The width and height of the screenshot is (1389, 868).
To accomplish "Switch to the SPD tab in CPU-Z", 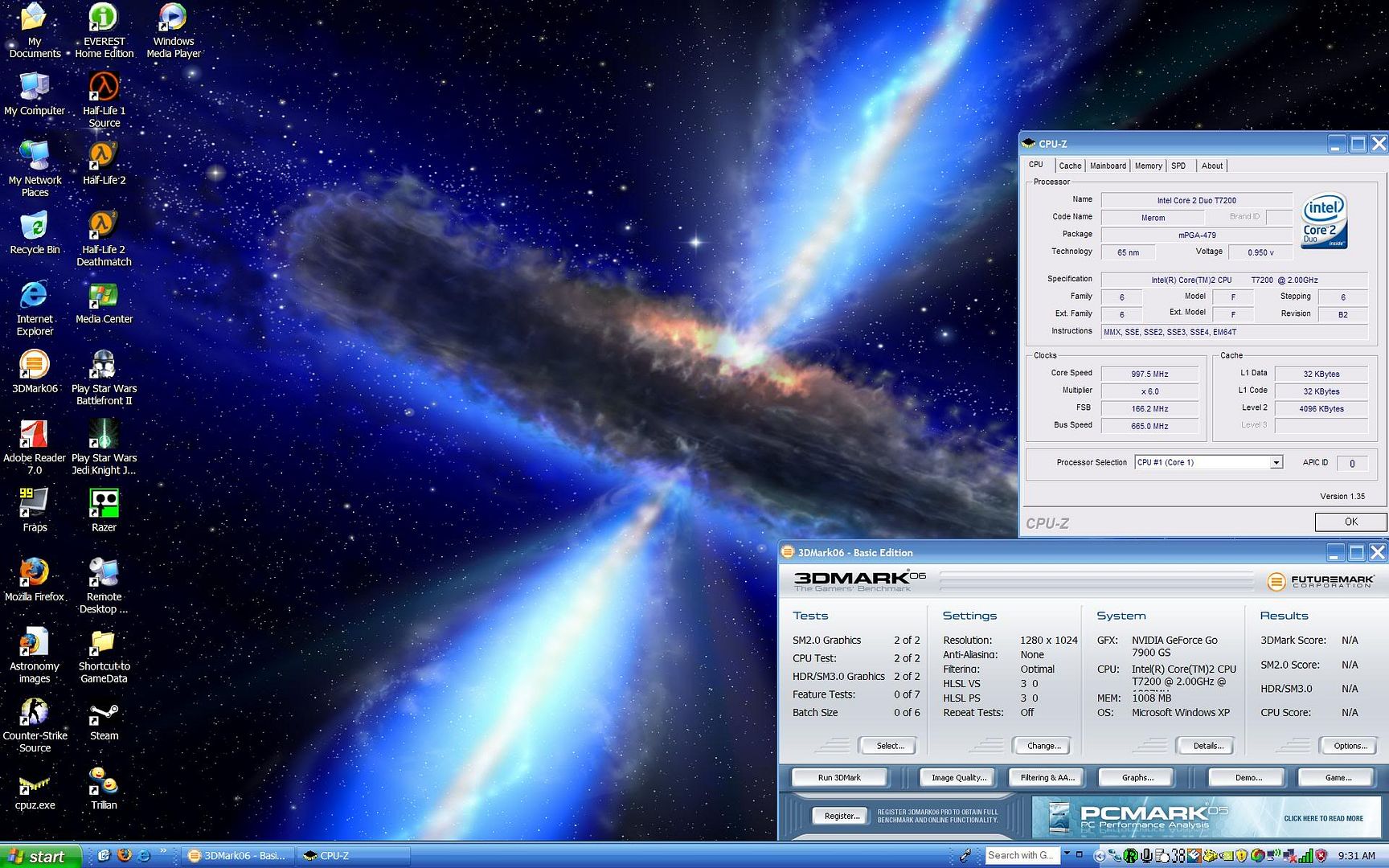I will pyautogui.click(x=1178, y=166).
